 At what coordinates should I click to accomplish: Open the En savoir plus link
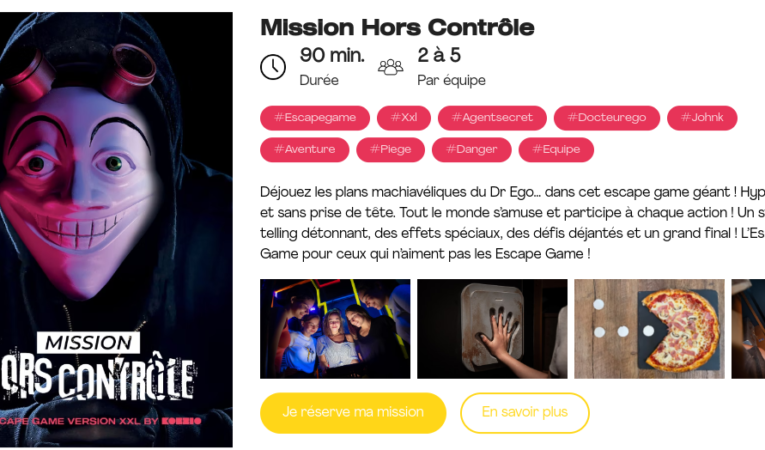pos(524,412)
